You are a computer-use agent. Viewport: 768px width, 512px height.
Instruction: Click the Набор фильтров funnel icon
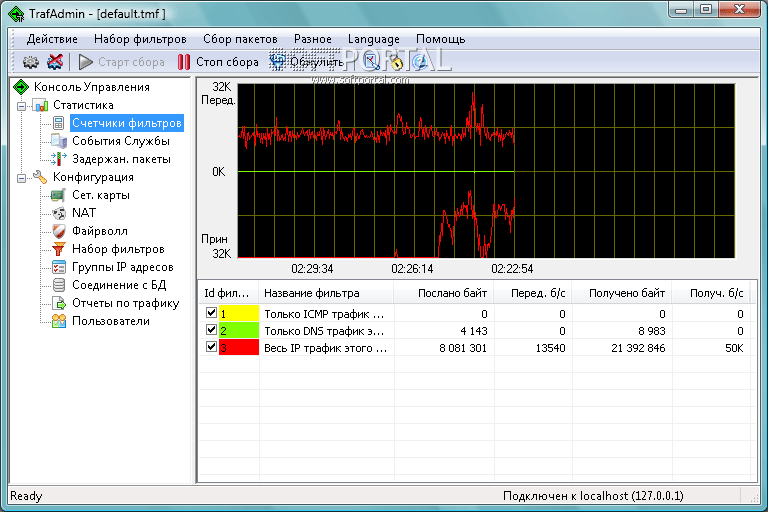point(59,249)
